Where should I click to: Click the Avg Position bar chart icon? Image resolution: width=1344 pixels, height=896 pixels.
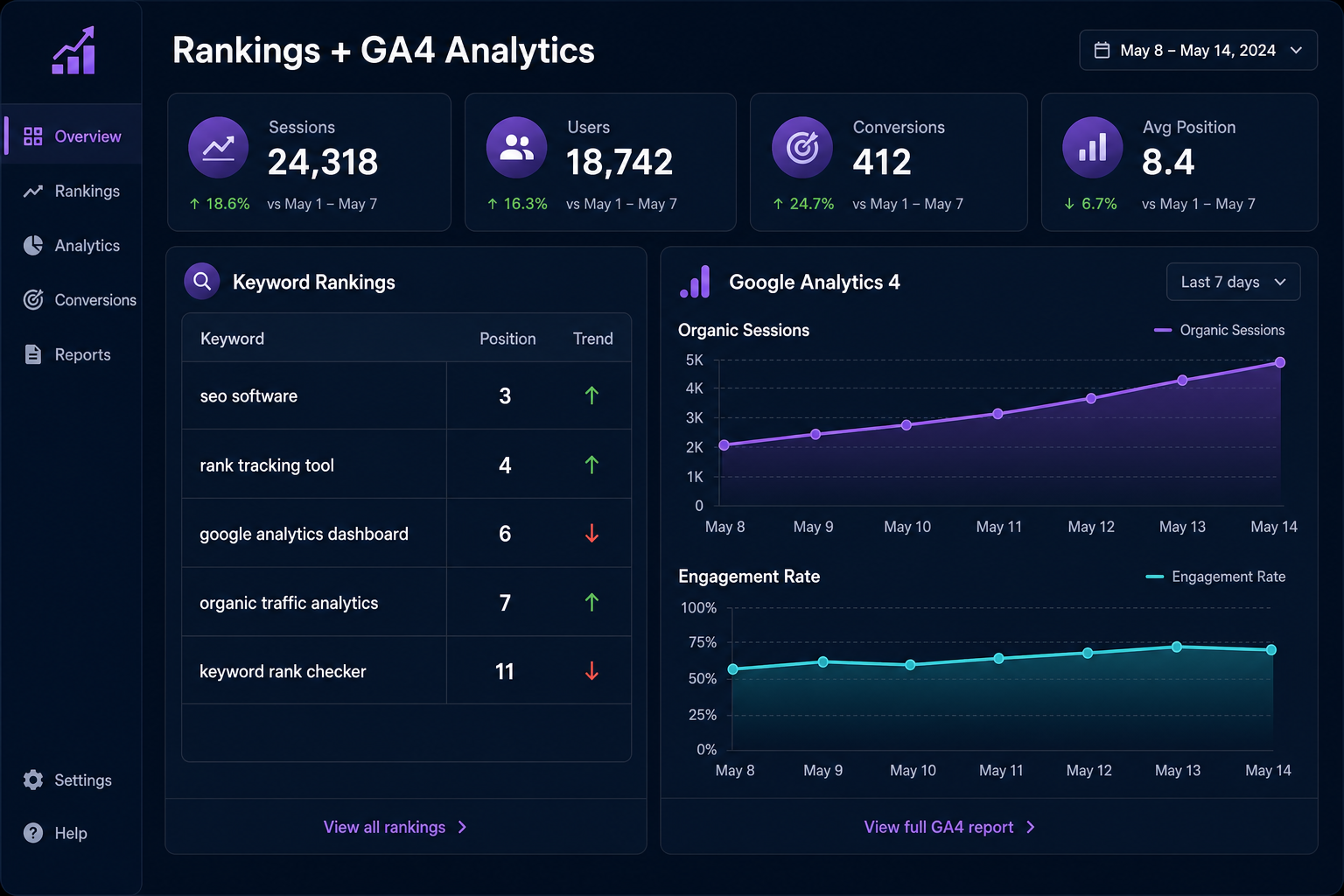[1093, 147]
